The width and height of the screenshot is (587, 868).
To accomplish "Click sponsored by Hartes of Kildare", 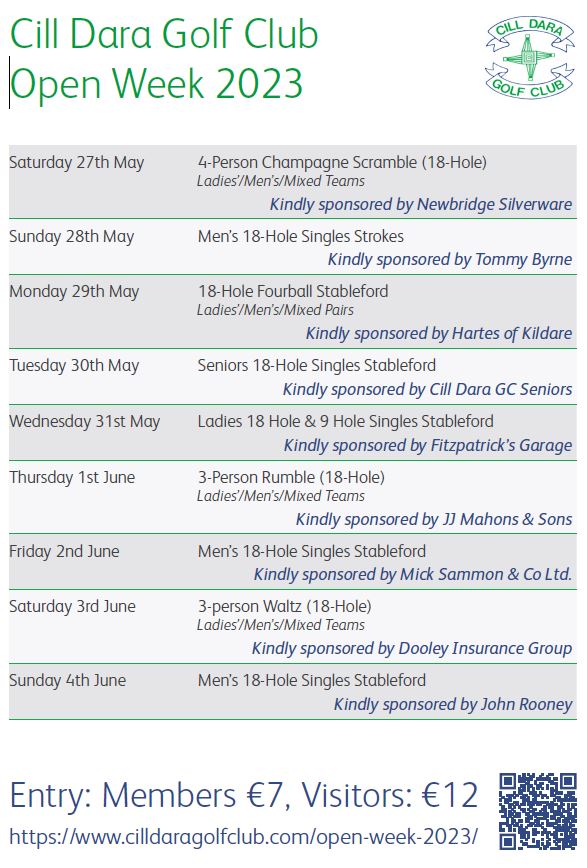I will pyautogui.click(x=439, y=333).
